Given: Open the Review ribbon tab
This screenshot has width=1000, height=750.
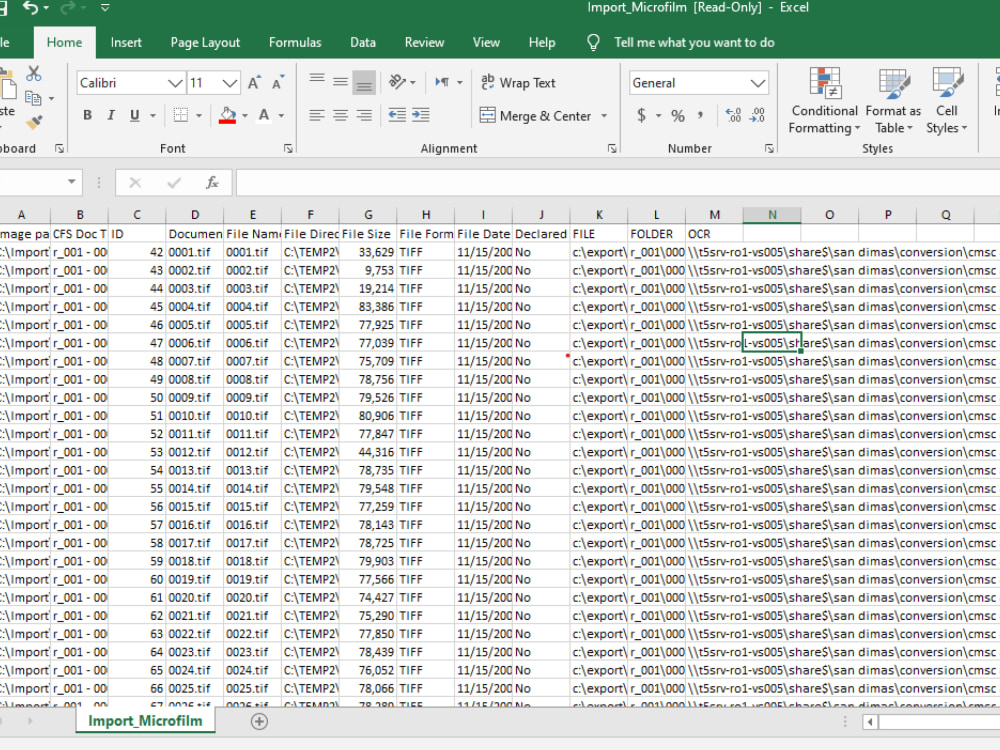Looking at the screenshot, I should 424,42.
